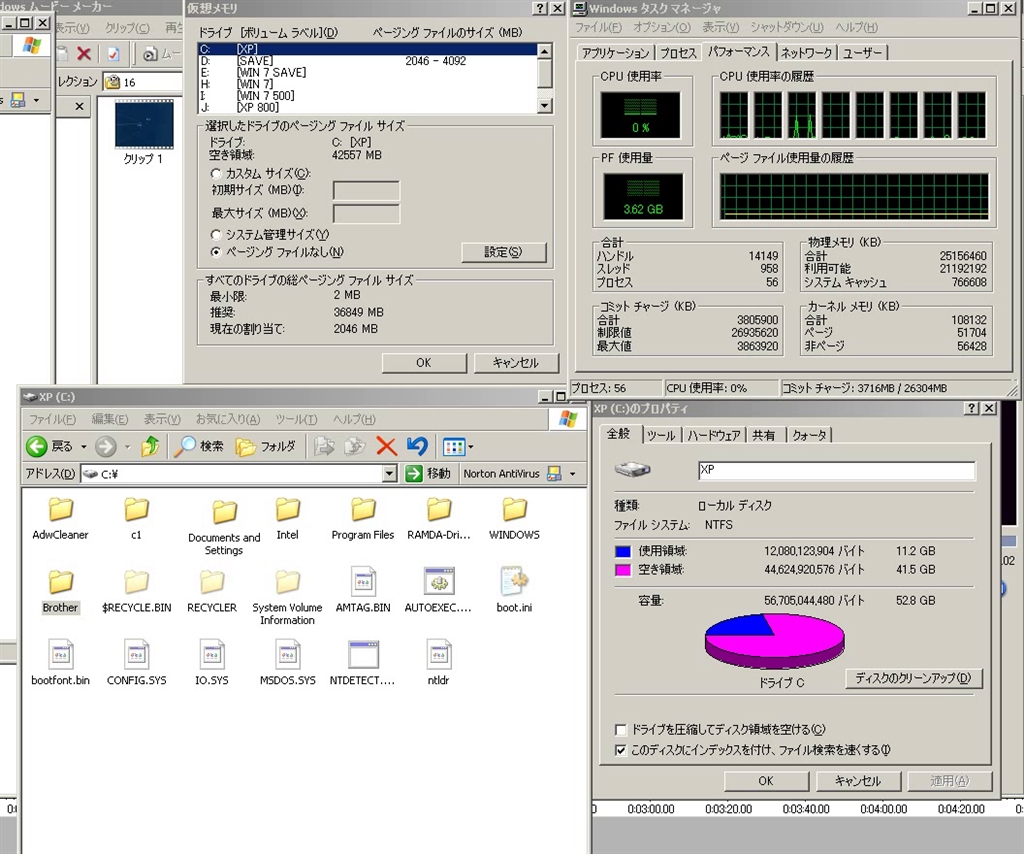This screenshot has height=854, width=1024.
Task: Switch to the Applications tab in Task Manager
Action: (x=615, y=53)
